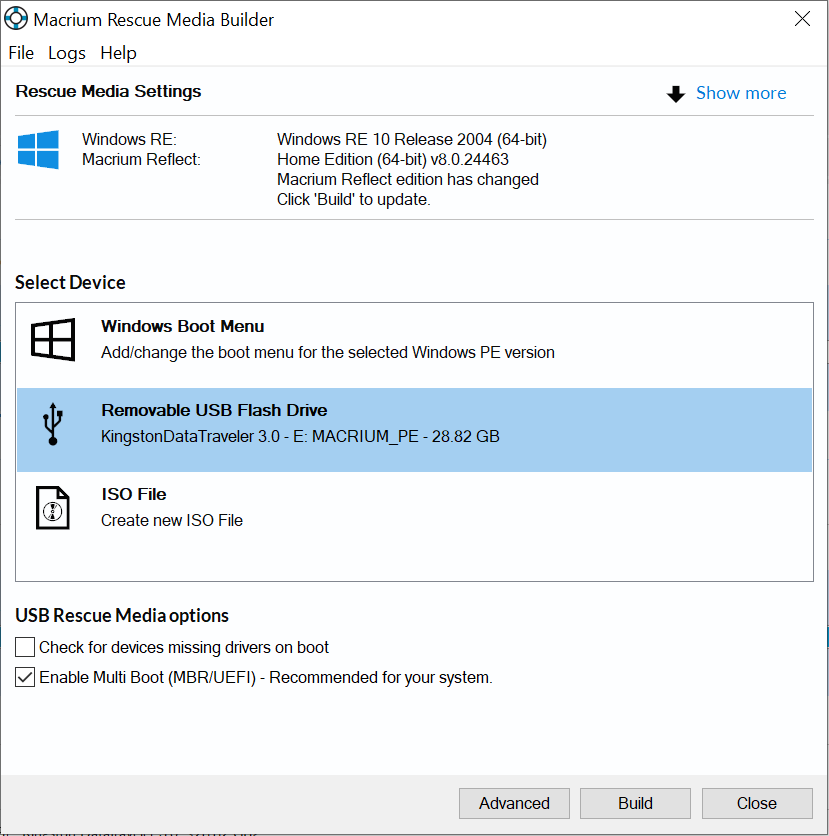Screen dimensions: 829x836
Task: Expand settings with Show more link
Action: click(740, 93)
